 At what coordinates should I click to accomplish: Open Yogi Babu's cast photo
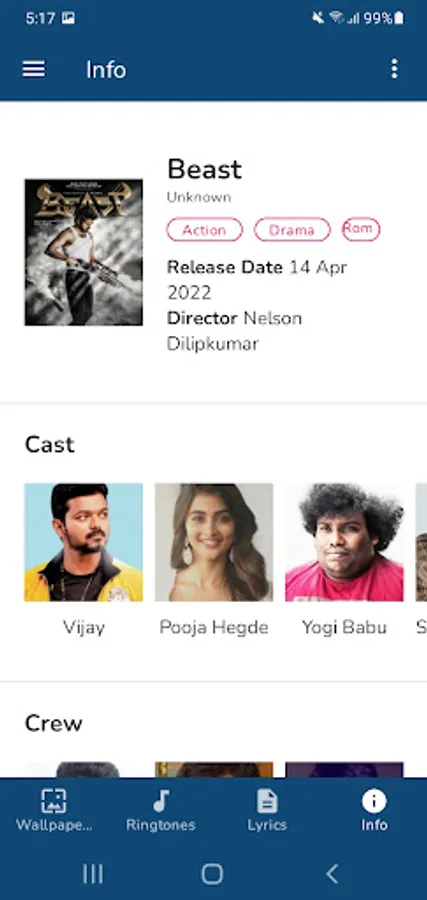point(344,542)
